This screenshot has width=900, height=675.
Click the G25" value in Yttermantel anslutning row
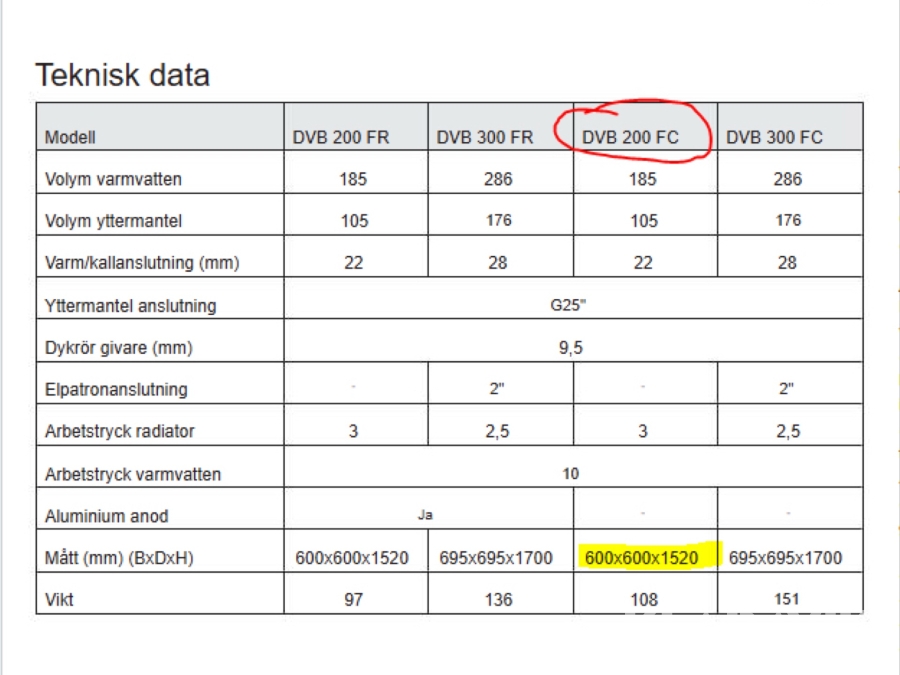(568, 305)
